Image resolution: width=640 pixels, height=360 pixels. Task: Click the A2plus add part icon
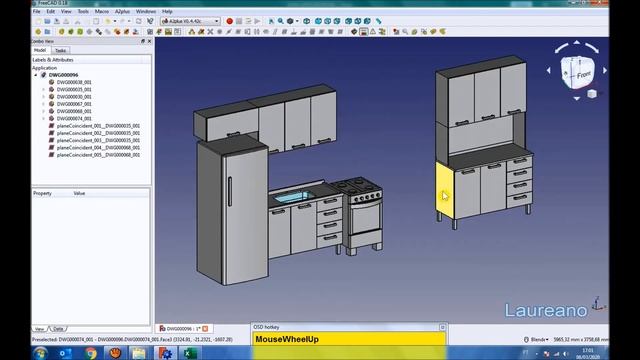61,31
